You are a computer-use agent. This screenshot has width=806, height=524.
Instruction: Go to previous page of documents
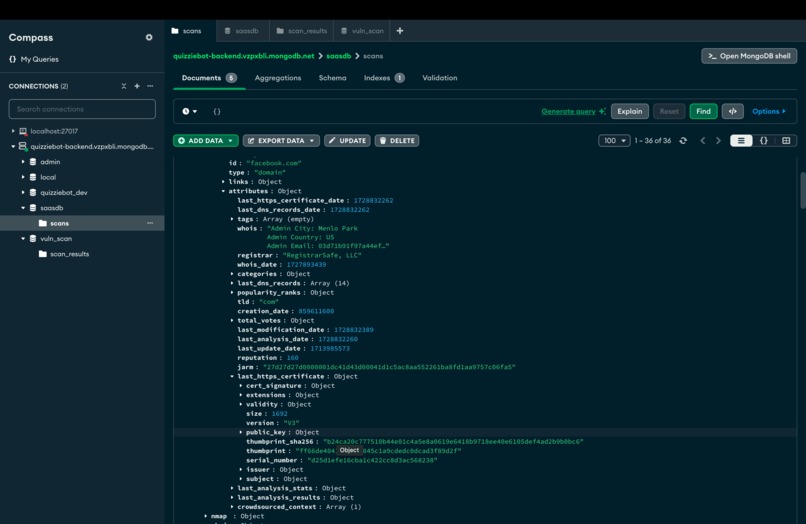[703, 140]
